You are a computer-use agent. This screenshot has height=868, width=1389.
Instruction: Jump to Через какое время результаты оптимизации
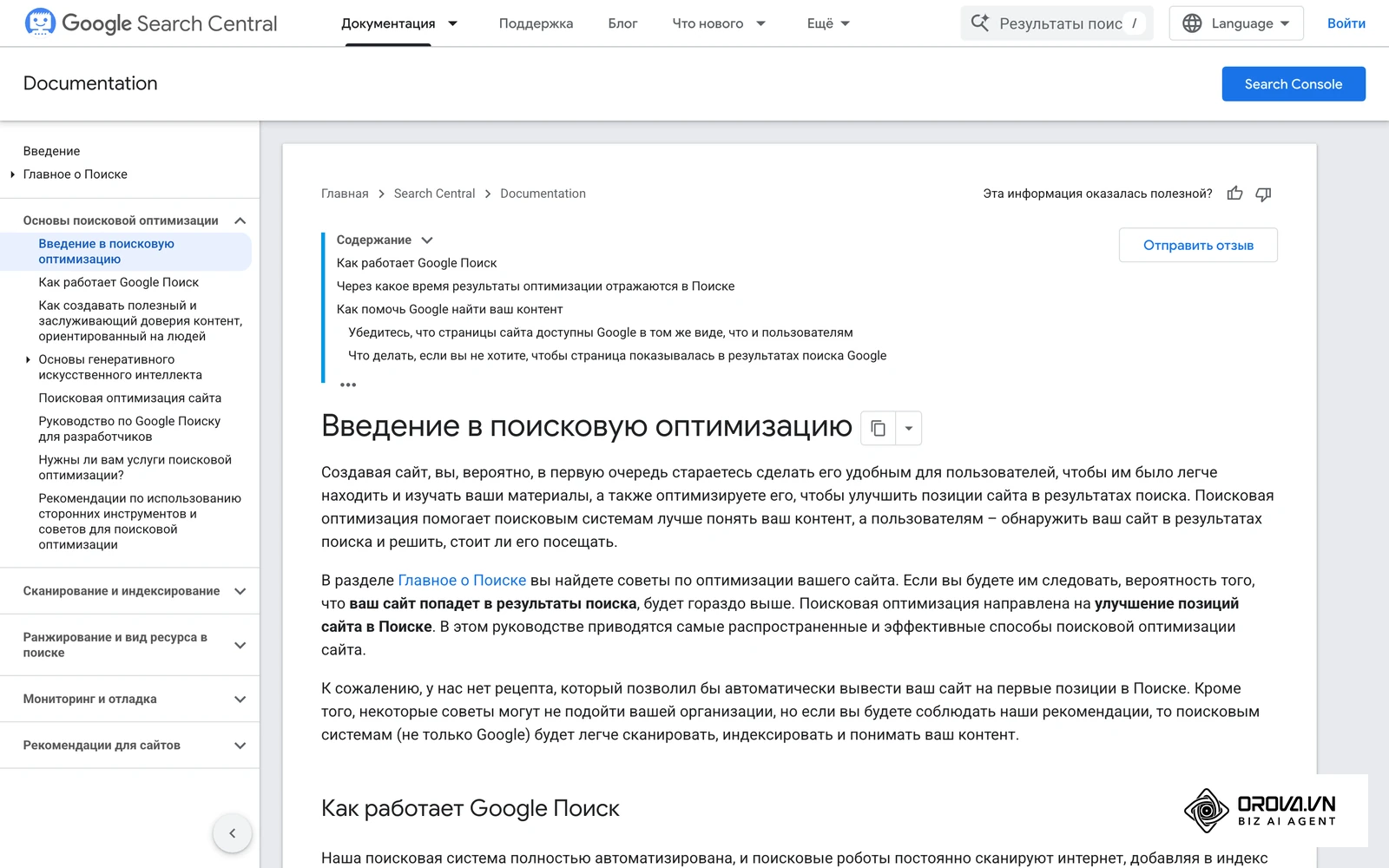(x=536, y=286)
